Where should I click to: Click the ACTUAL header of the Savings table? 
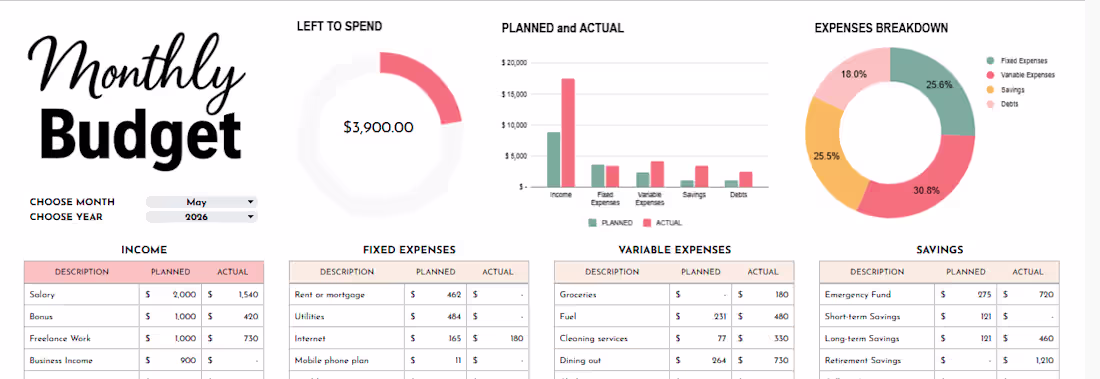click(1028, 272)
